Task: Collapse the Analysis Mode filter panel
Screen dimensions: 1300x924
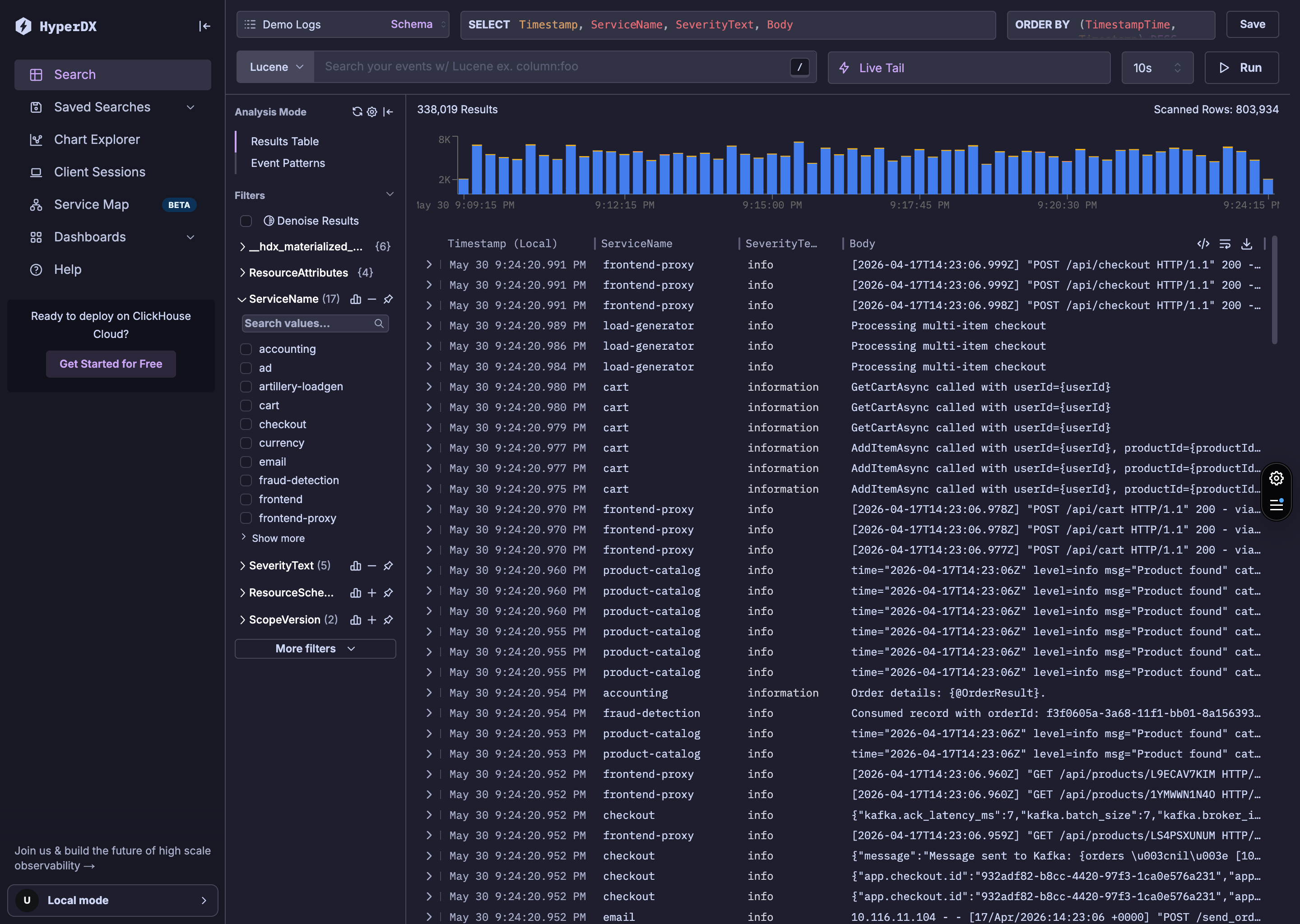Action: coord(388,112)
